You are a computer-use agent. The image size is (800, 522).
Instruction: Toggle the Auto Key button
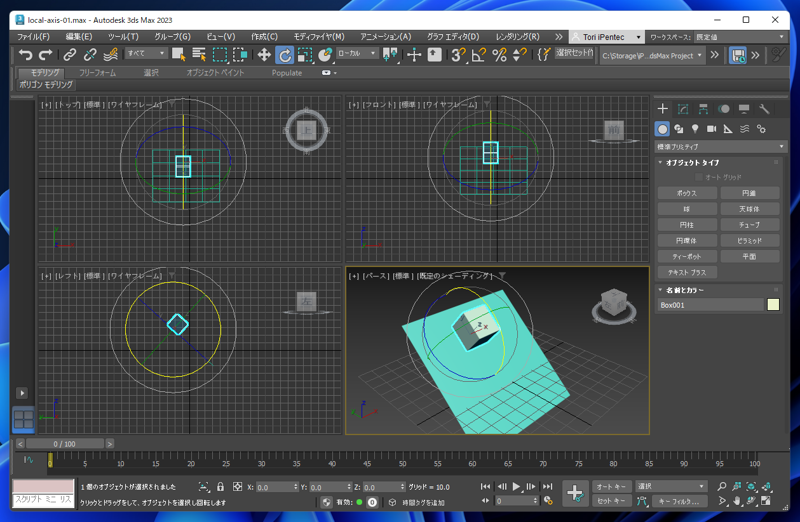click(611, 486)
